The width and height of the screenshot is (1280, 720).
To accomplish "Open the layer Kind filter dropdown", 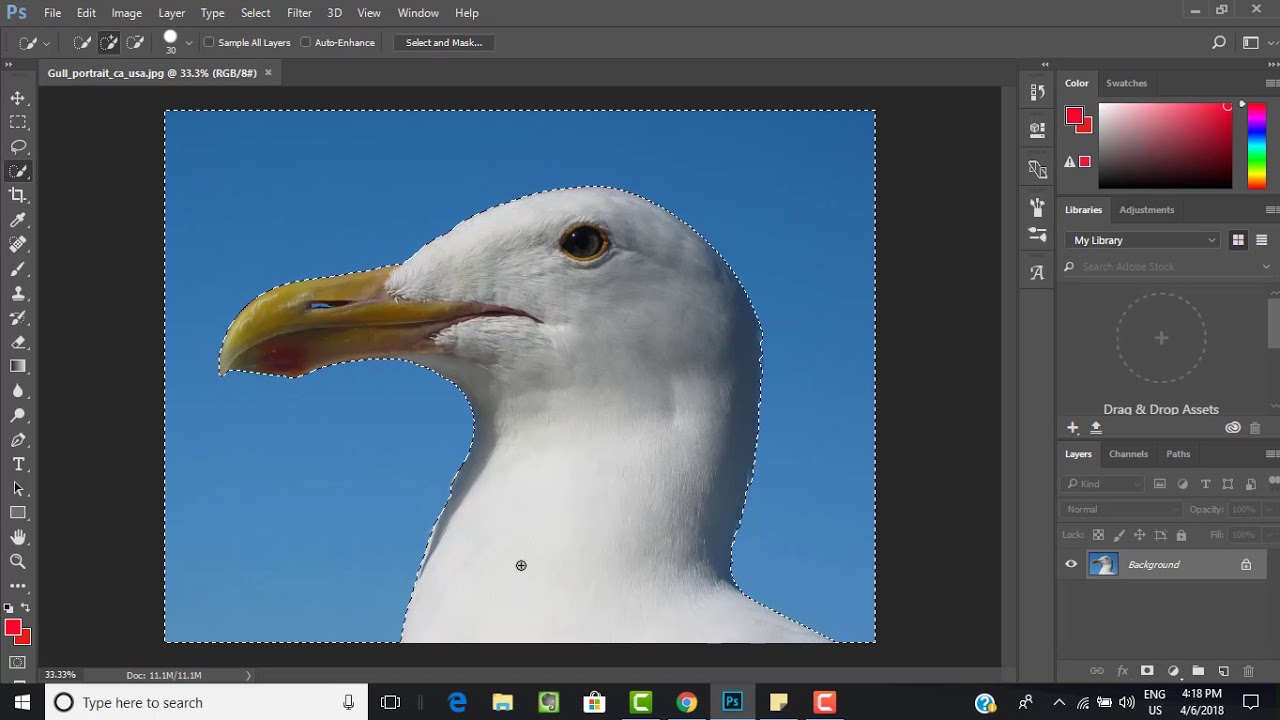I will (x=1104, y=484).
